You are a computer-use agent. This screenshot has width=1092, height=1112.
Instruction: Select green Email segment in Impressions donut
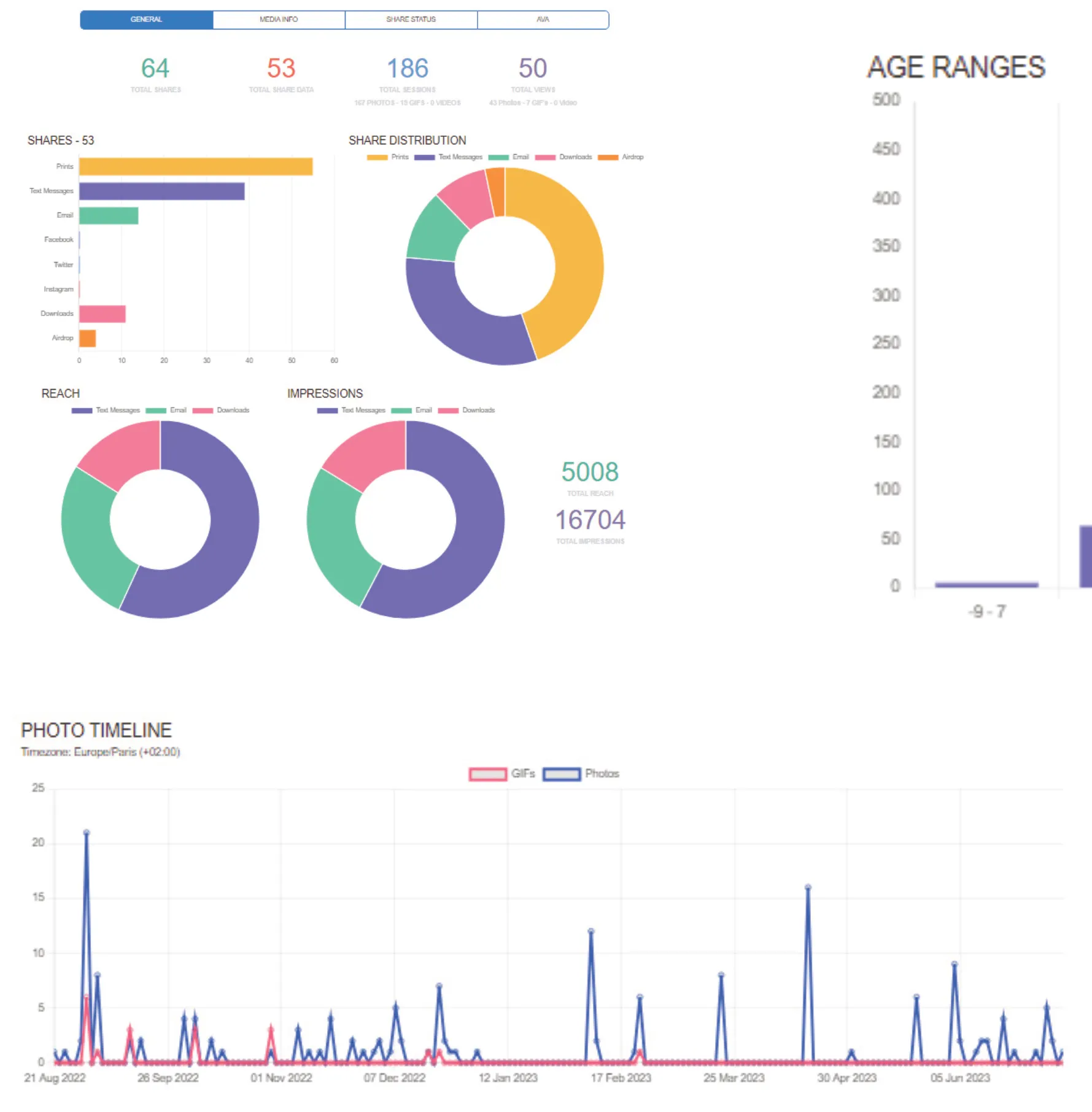pyautogui.click(x=335, y=534)
